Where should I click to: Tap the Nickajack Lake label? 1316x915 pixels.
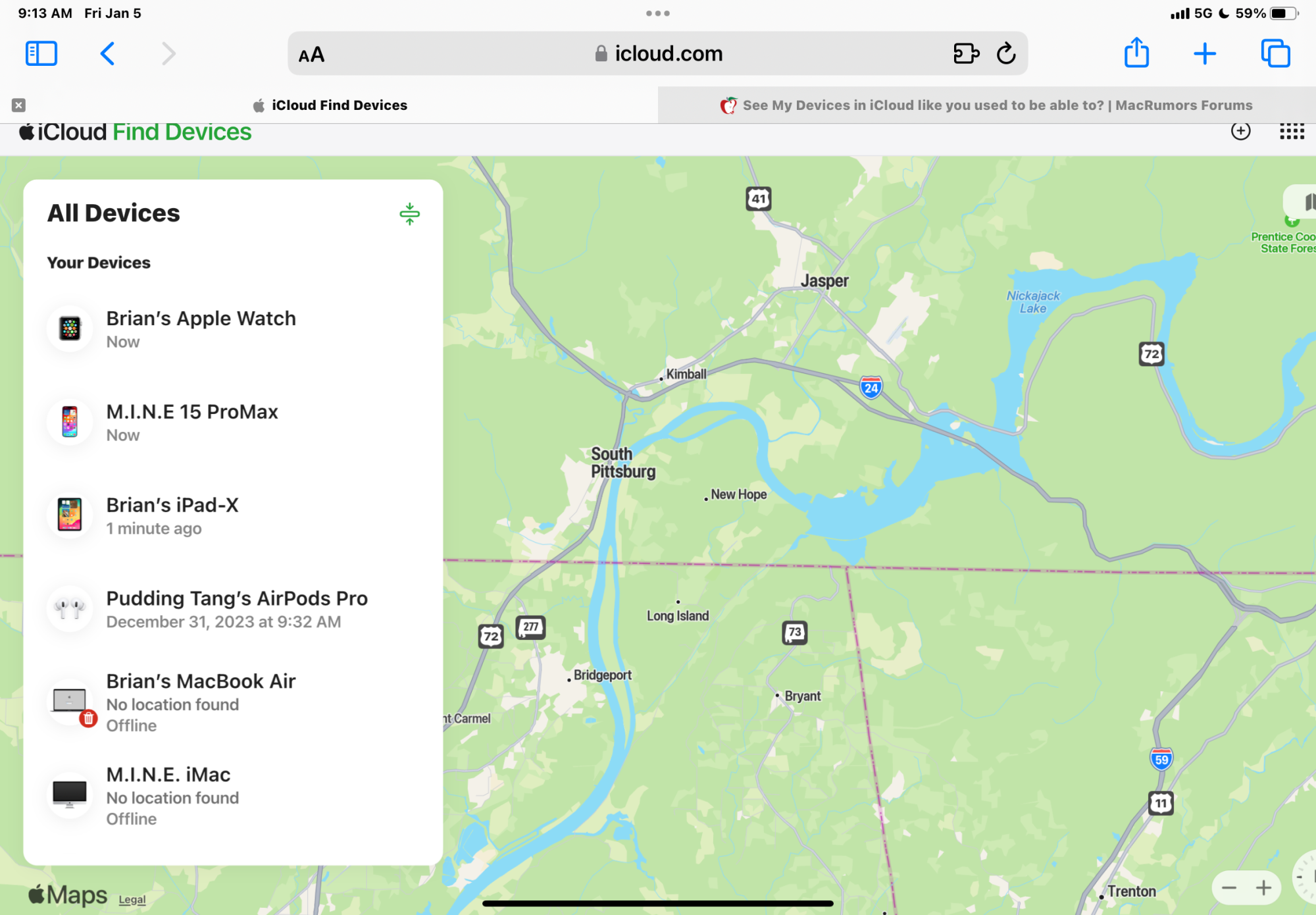(1033, 302)
